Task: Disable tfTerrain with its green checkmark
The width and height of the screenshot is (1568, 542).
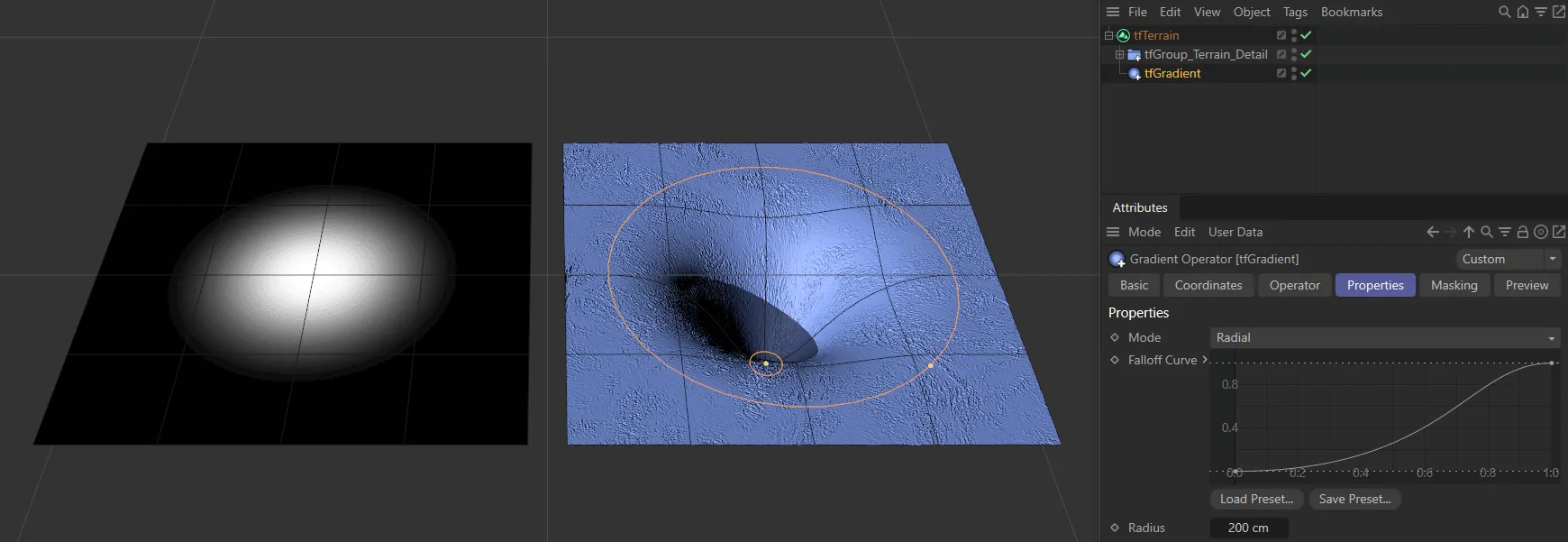Action: (x=1306, y=35)
